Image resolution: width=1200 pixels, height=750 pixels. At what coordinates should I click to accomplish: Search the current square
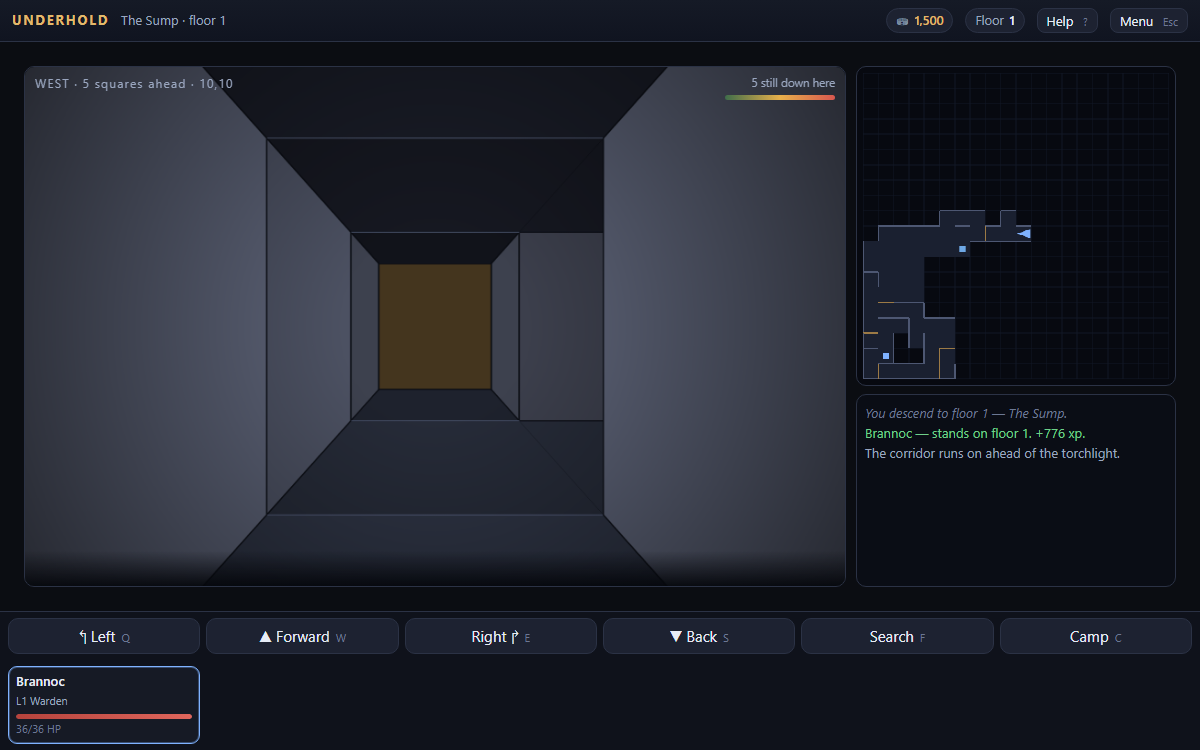(897, 636)
